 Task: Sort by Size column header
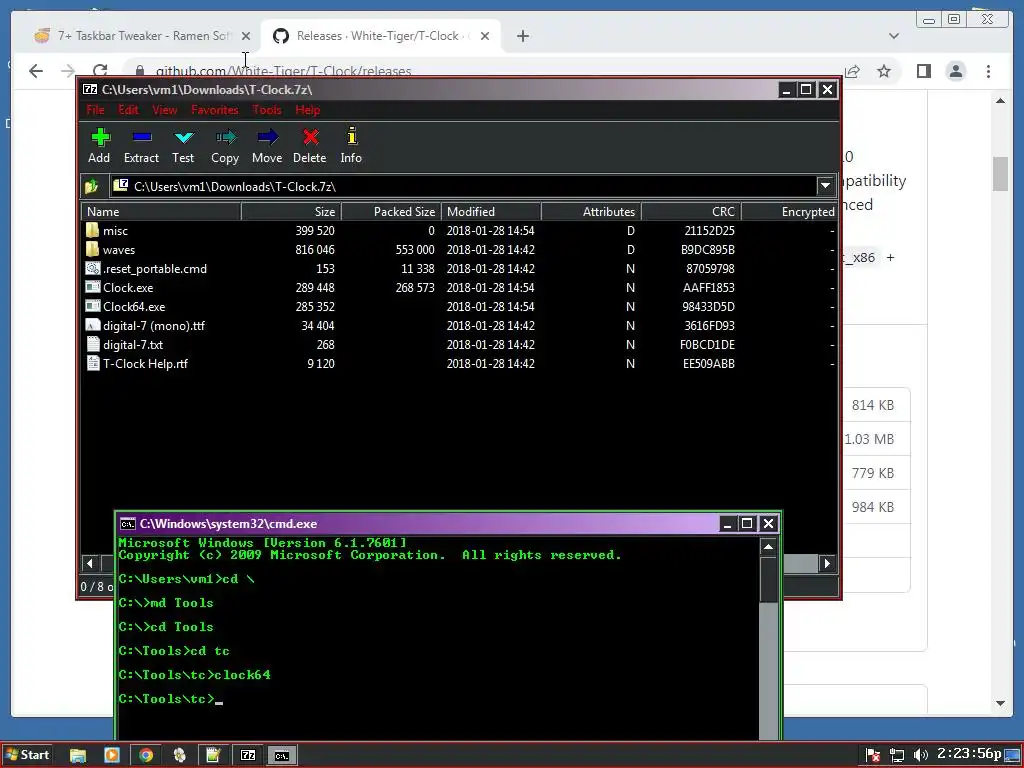(291, 212)
